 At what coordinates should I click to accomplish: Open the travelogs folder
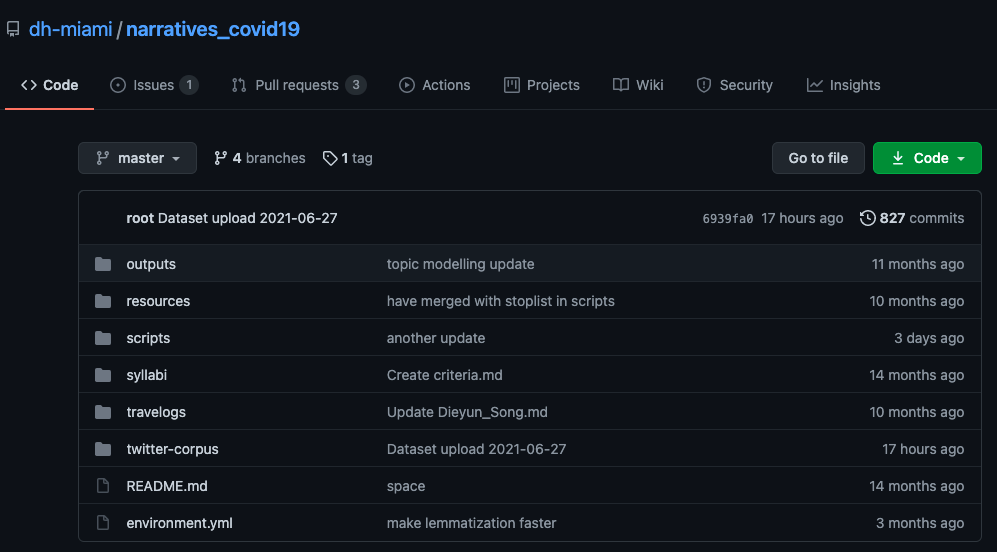click(x=156, y=412)
